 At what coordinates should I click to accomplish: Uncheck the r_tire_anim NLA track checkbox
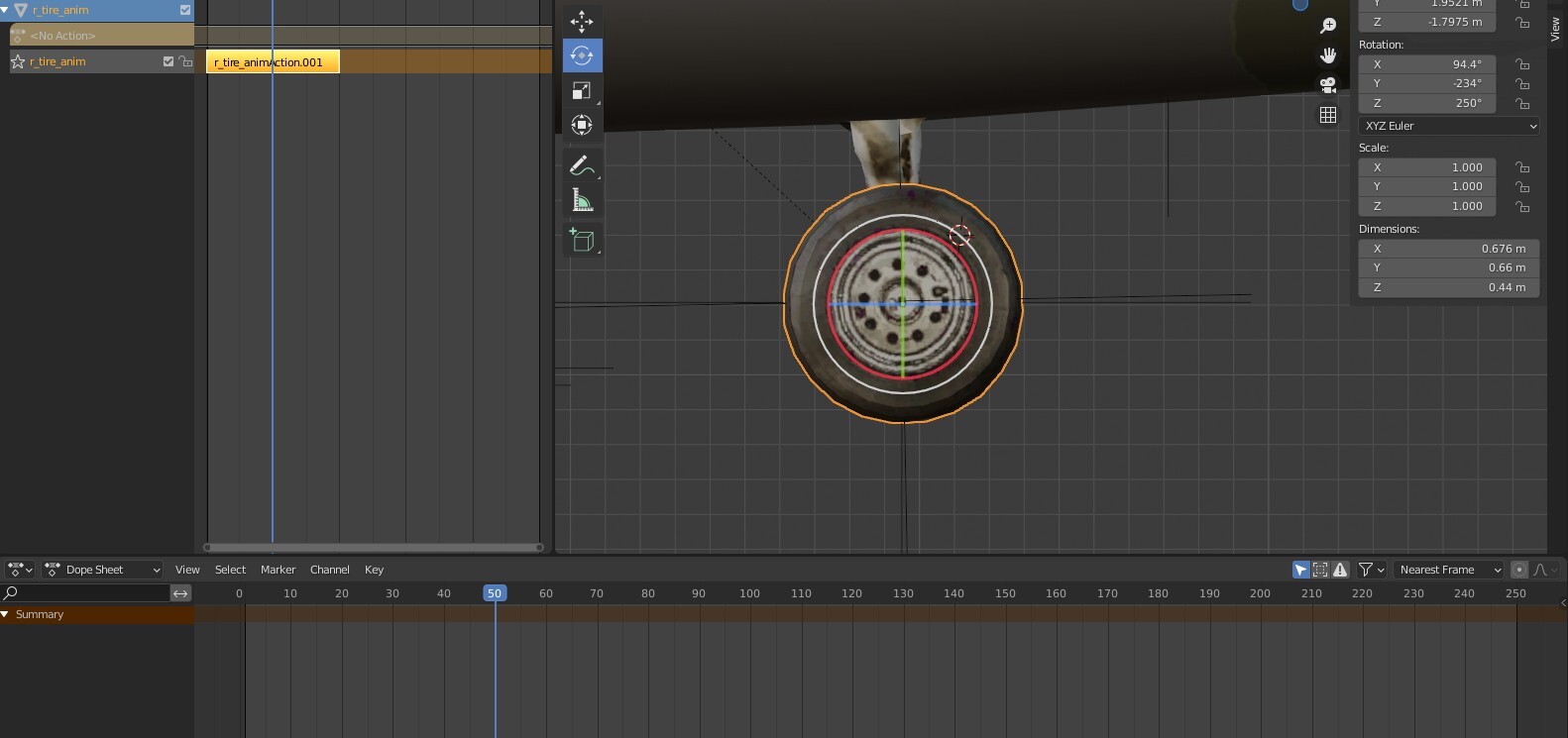168,61
